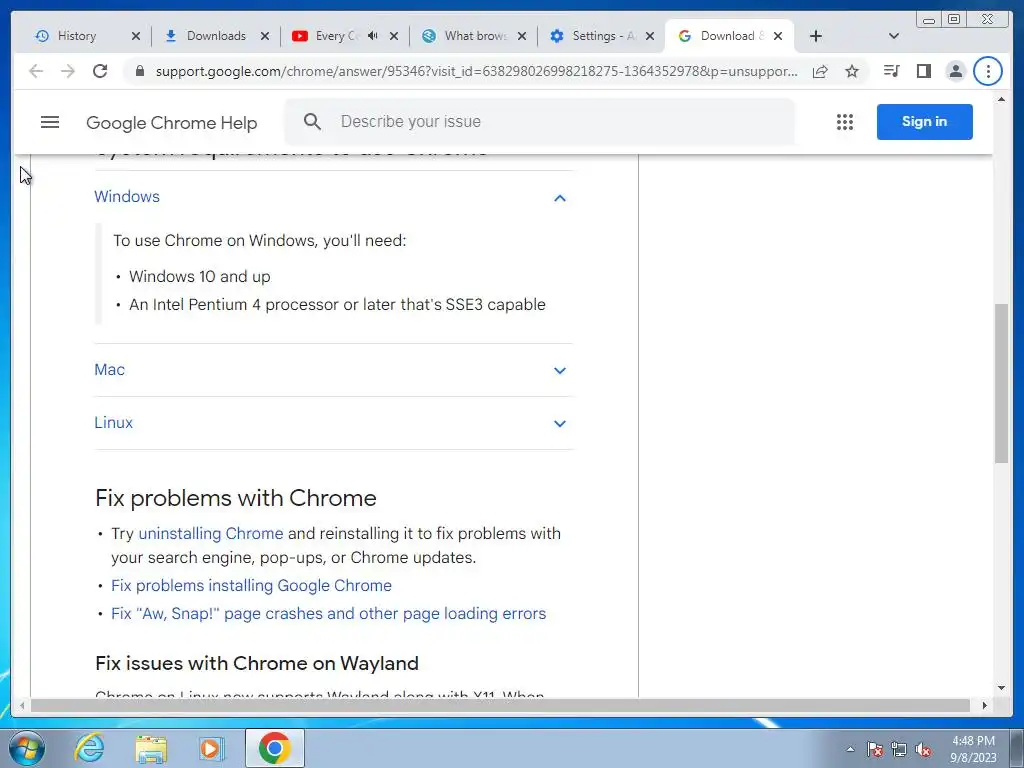Open Windows Media Player from taskbar
Screen dimensions: 1024x768
(211, 748)
